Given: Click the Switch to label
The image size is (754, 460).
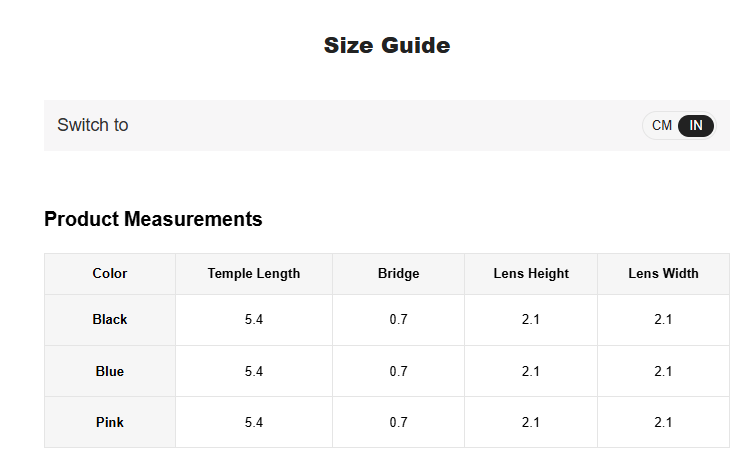Looking at the screenshot, I should point(93,125).
